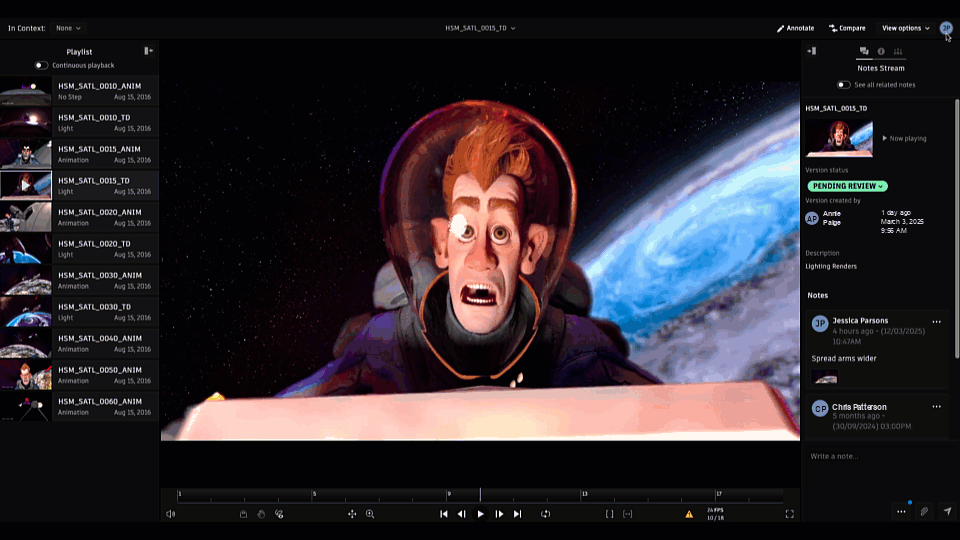The width and height of the screenshot is (960, 540).
Task: Click the bracket-arrows range icon
Action: [x=628, y=514]
